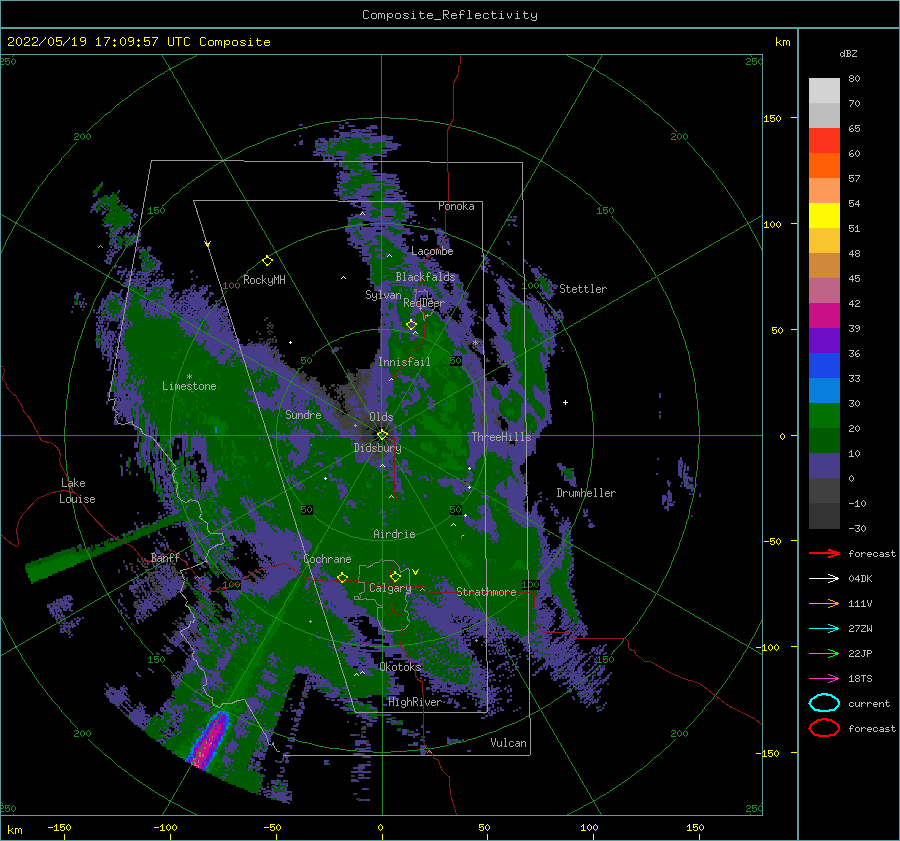Click the yellow diamond marker under Cochrane

click(342, 577)
